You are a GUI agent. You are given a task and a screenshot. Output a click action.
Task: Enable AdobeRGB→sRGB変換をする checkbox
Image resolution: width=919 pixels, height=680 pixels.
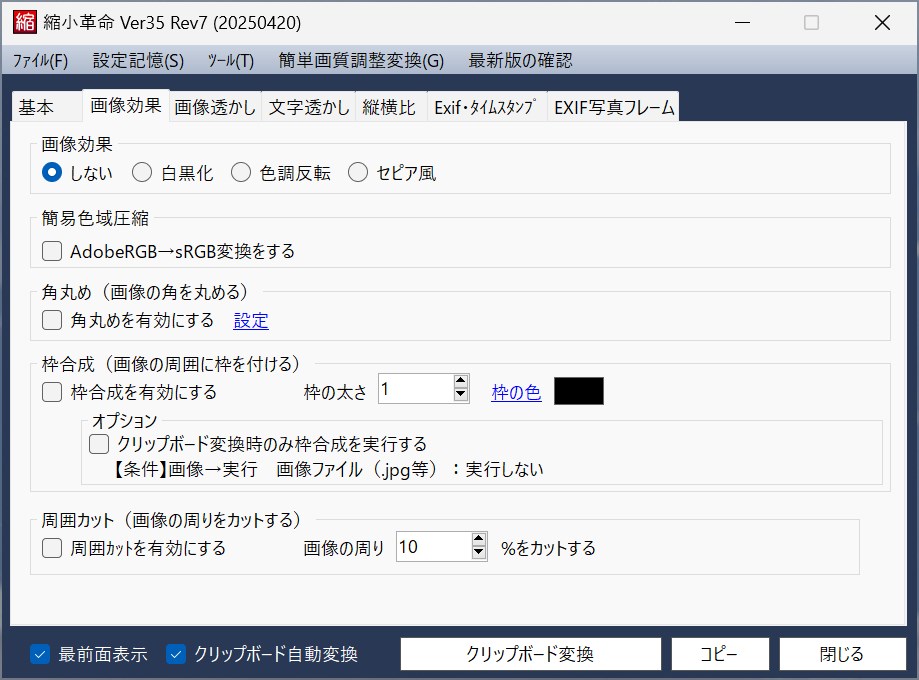(52, 251)
